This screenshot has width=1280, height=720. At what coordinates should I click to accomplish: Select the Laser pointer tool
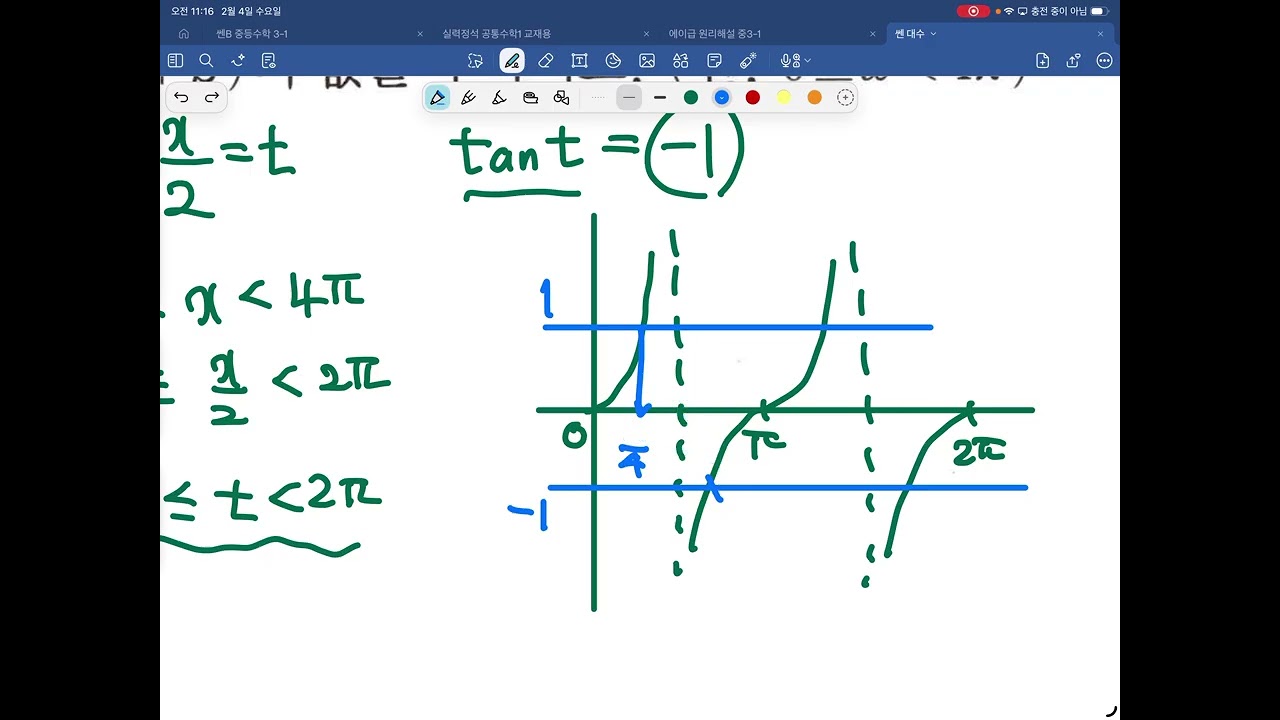tap(748, 60)
